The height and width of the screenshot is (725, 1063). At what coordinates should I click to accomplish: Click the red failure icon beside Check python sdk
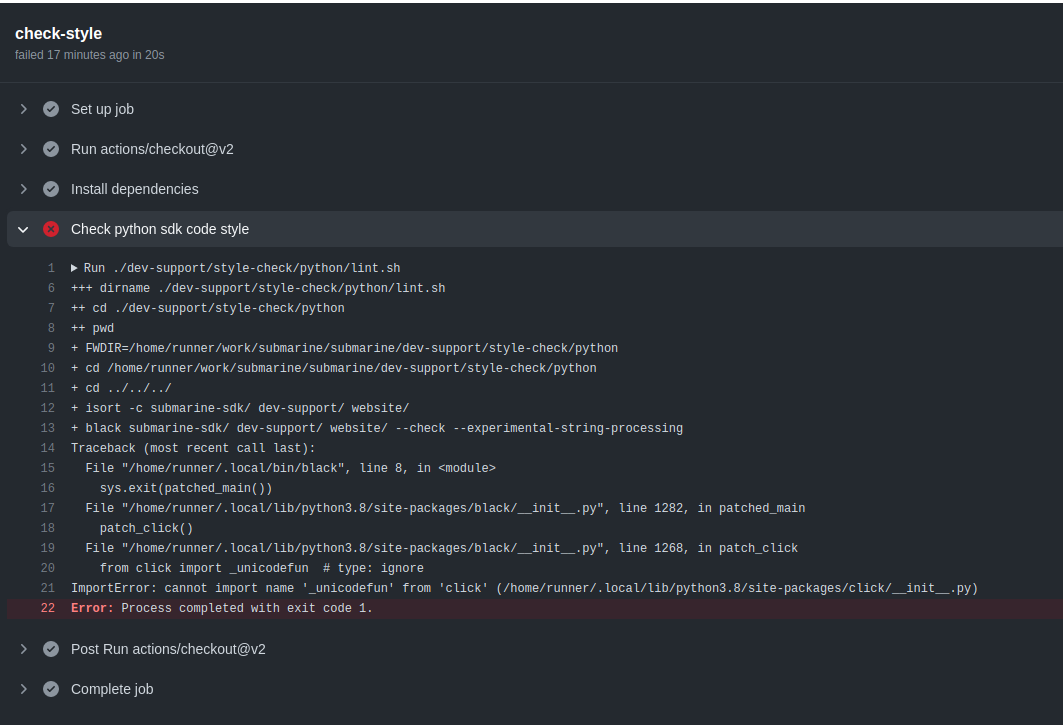(51, 229)
